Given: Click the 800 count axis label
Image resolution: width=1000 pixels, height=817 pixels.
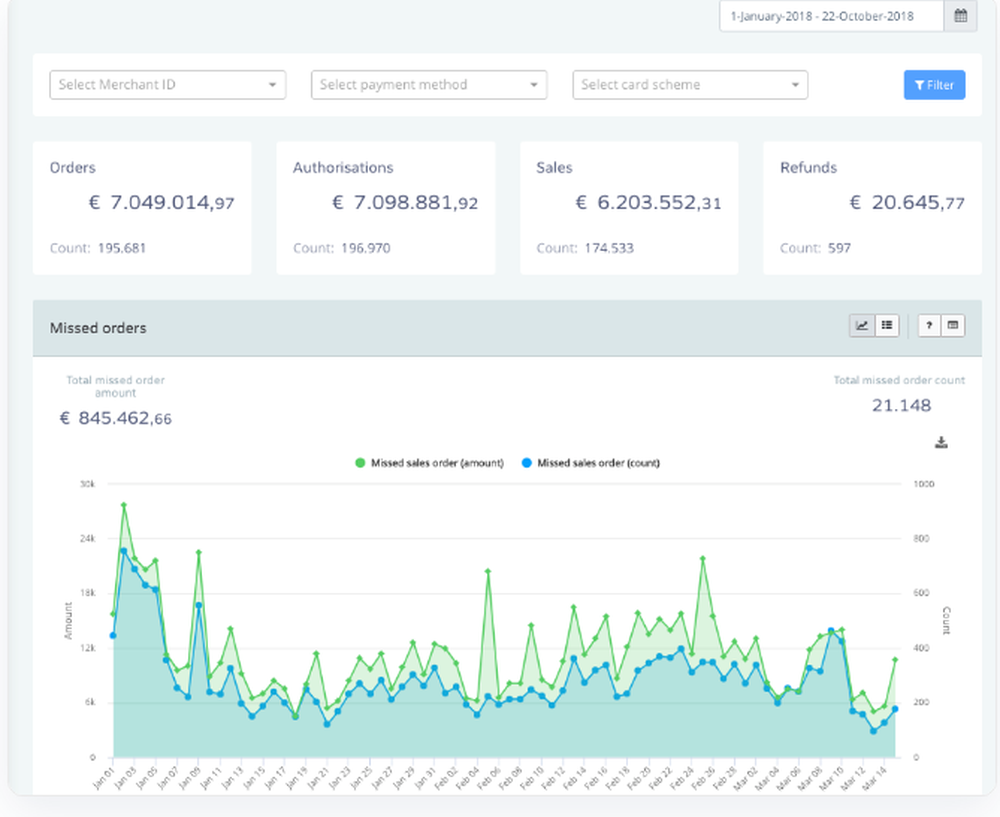Looking at the screenshot, I should pos(921,539).
